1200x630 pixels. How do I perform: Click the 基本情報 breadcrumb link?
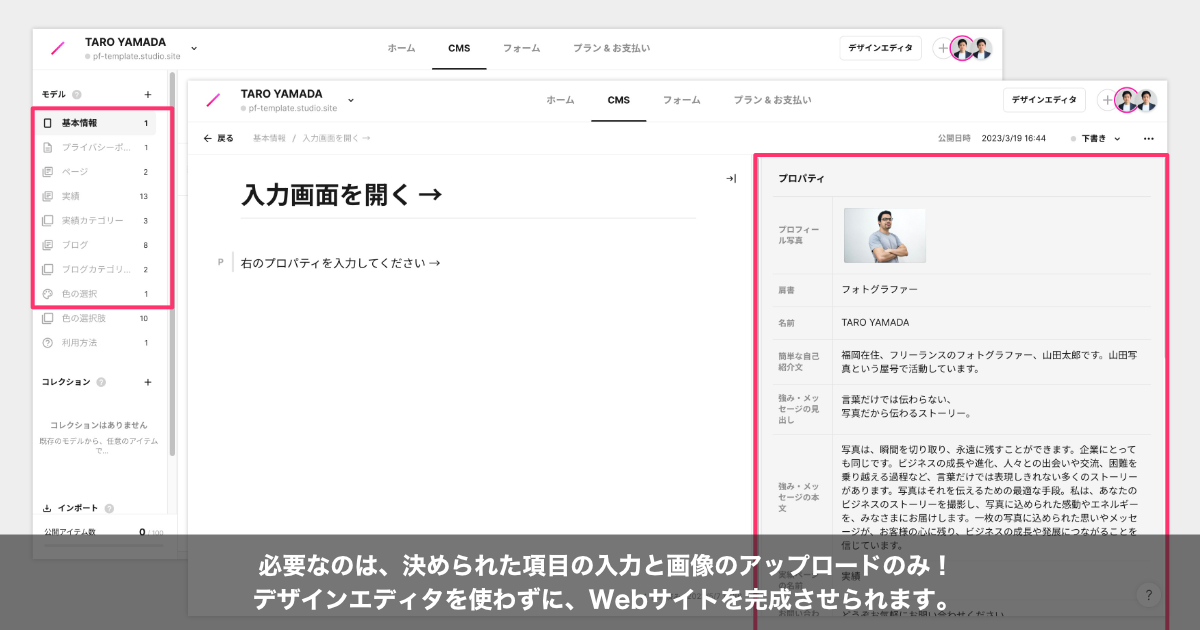[x=269, y=139]
